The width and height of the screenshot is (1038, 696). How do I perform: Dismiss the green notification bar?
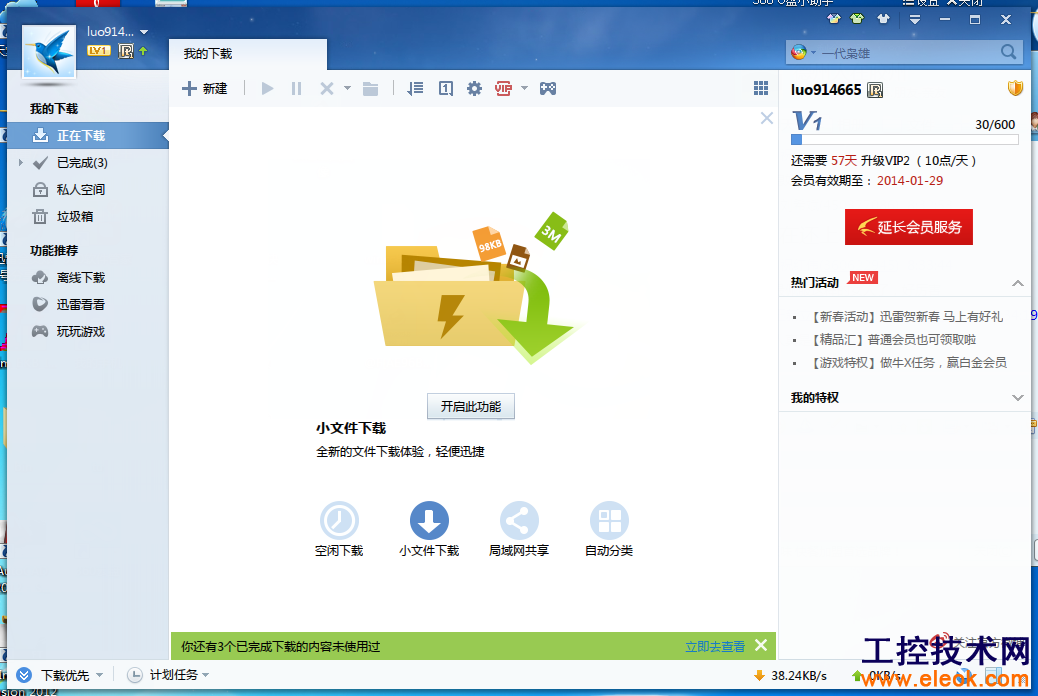pyautogui.click(x=761, y=646)
